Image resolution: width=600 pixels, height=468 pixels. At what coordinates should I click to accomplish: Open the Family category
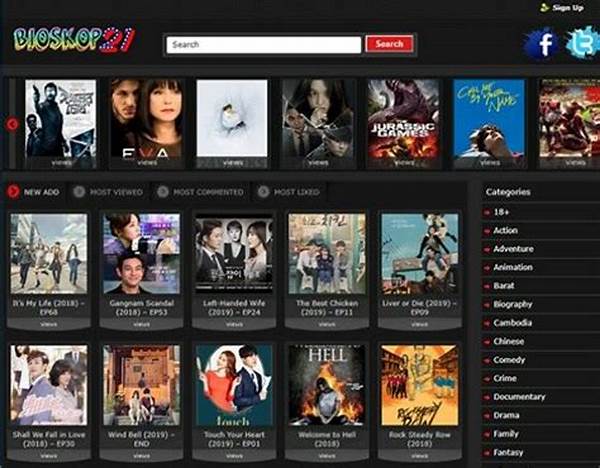(x=506, y=434)
